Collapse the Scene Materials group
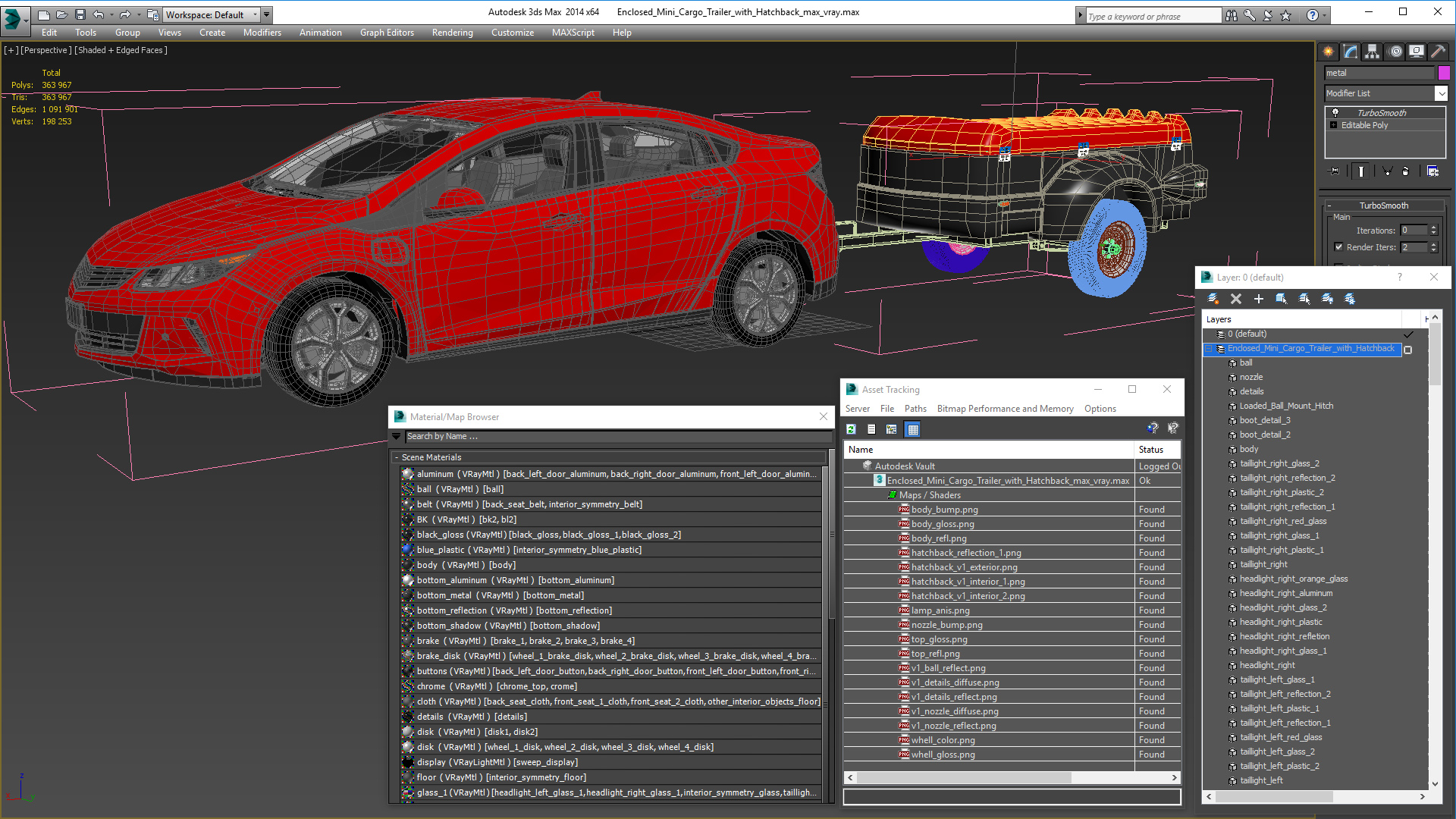Viewport: 1456px width, 819px height. 397,457
